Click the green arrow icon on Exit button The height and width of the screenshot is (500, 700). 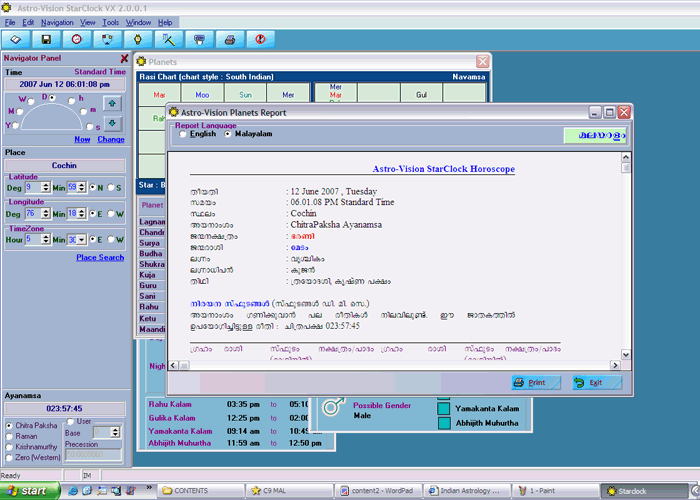(579, 383)
